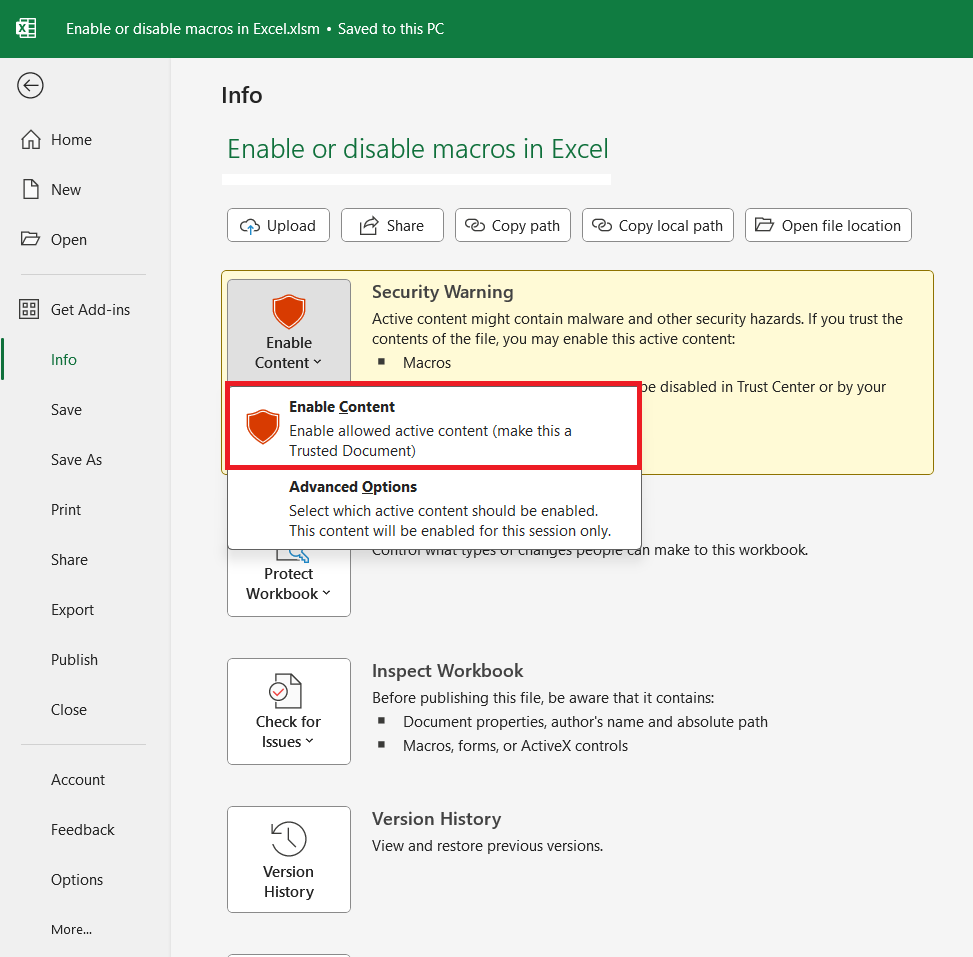
Task: Choose Advanced Options from the dropdown menu
Action: [x=434, y=509]
